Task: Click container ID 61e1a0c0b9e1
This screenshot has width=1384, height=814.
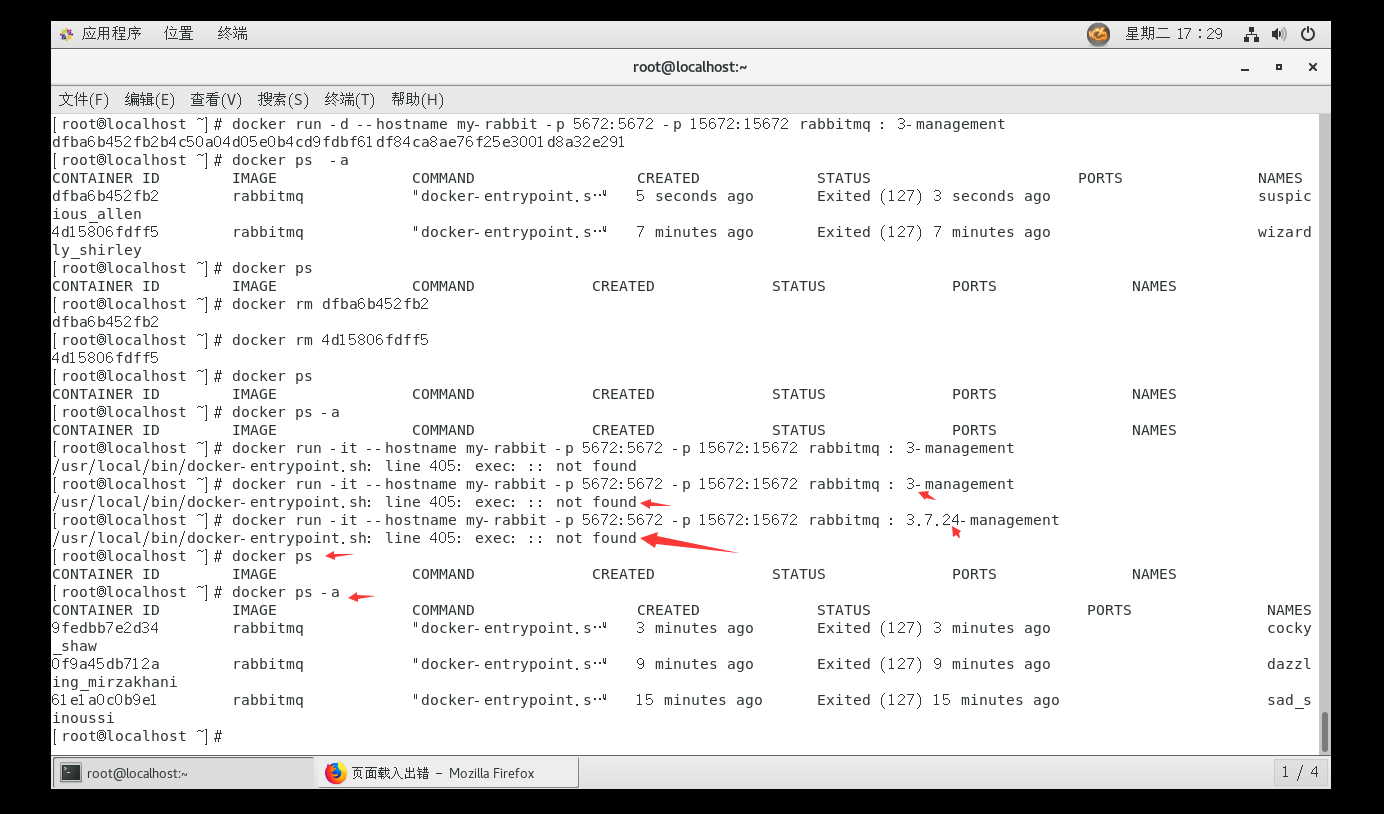Action: point(105,700)
